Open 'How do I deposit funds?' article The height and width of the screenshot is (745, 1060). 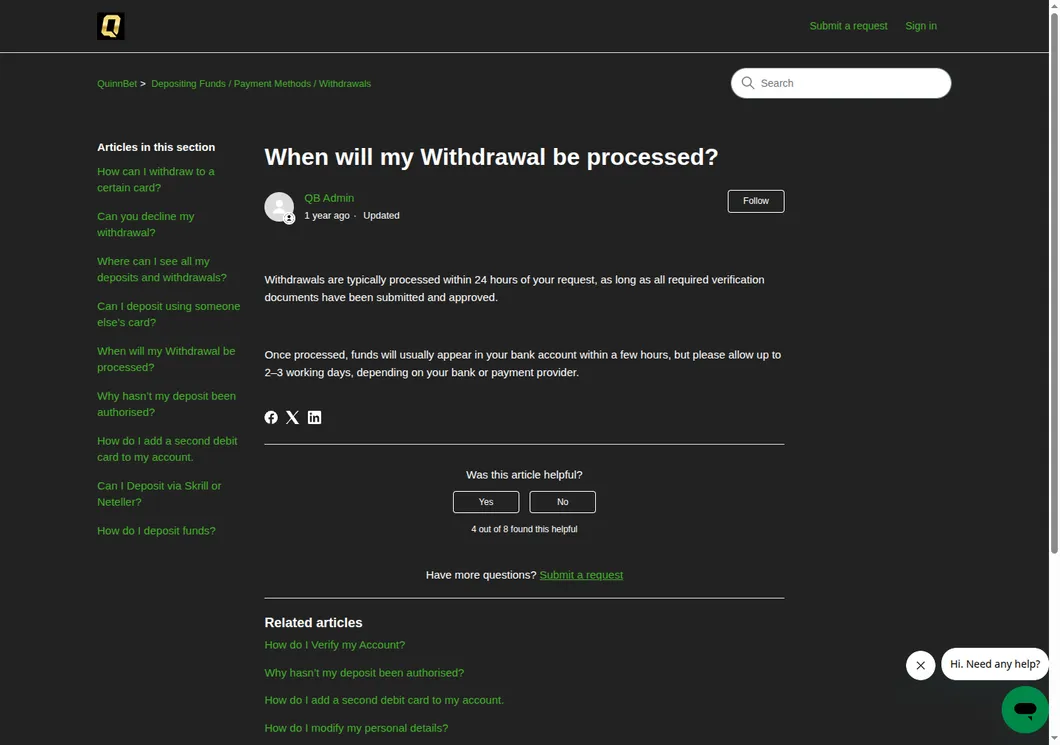pos(156,531)
